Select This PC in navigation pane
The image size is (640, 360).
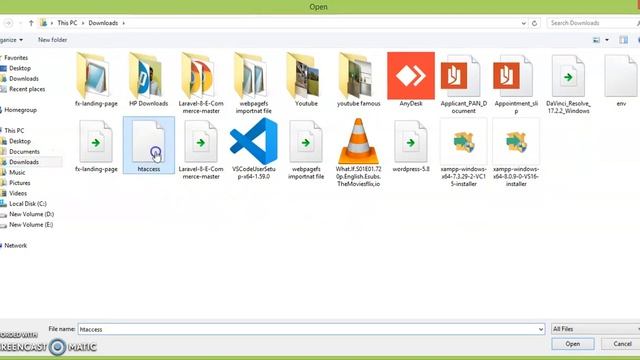coord(14,131)
